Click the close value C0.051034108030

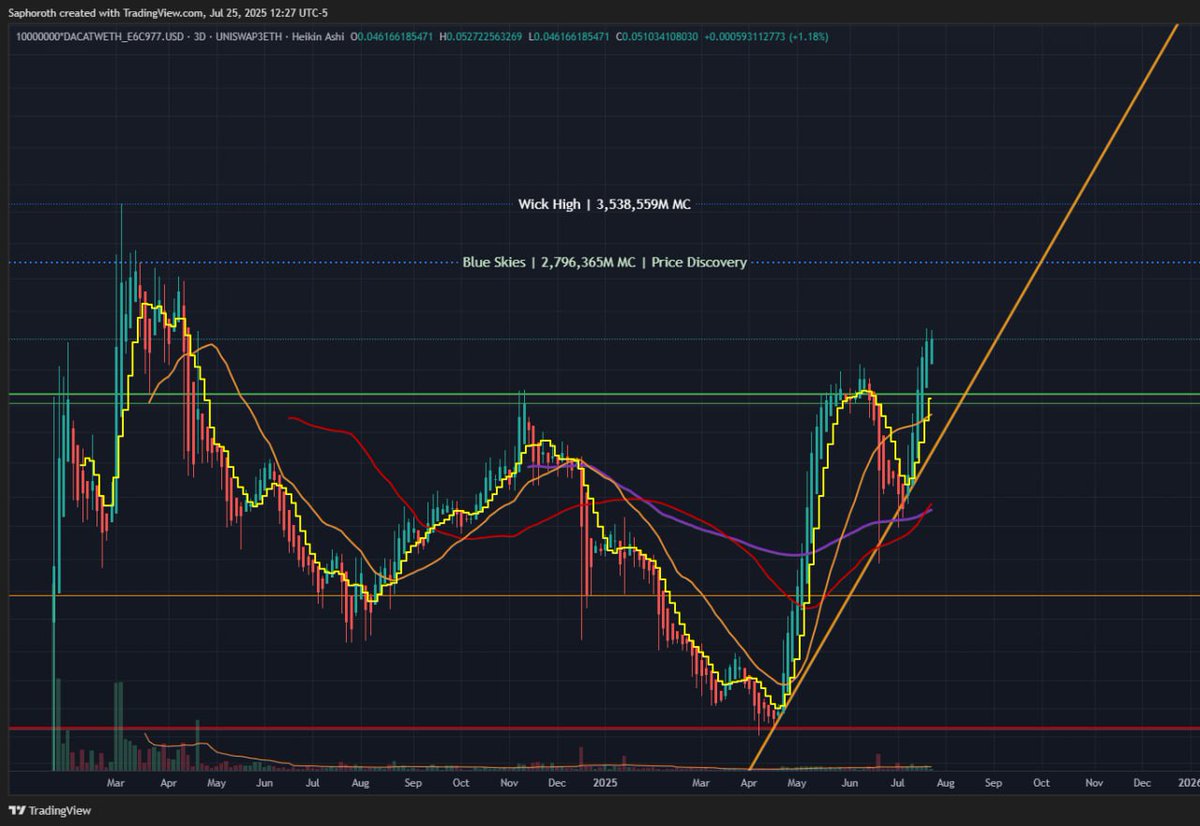pos(656,36)
